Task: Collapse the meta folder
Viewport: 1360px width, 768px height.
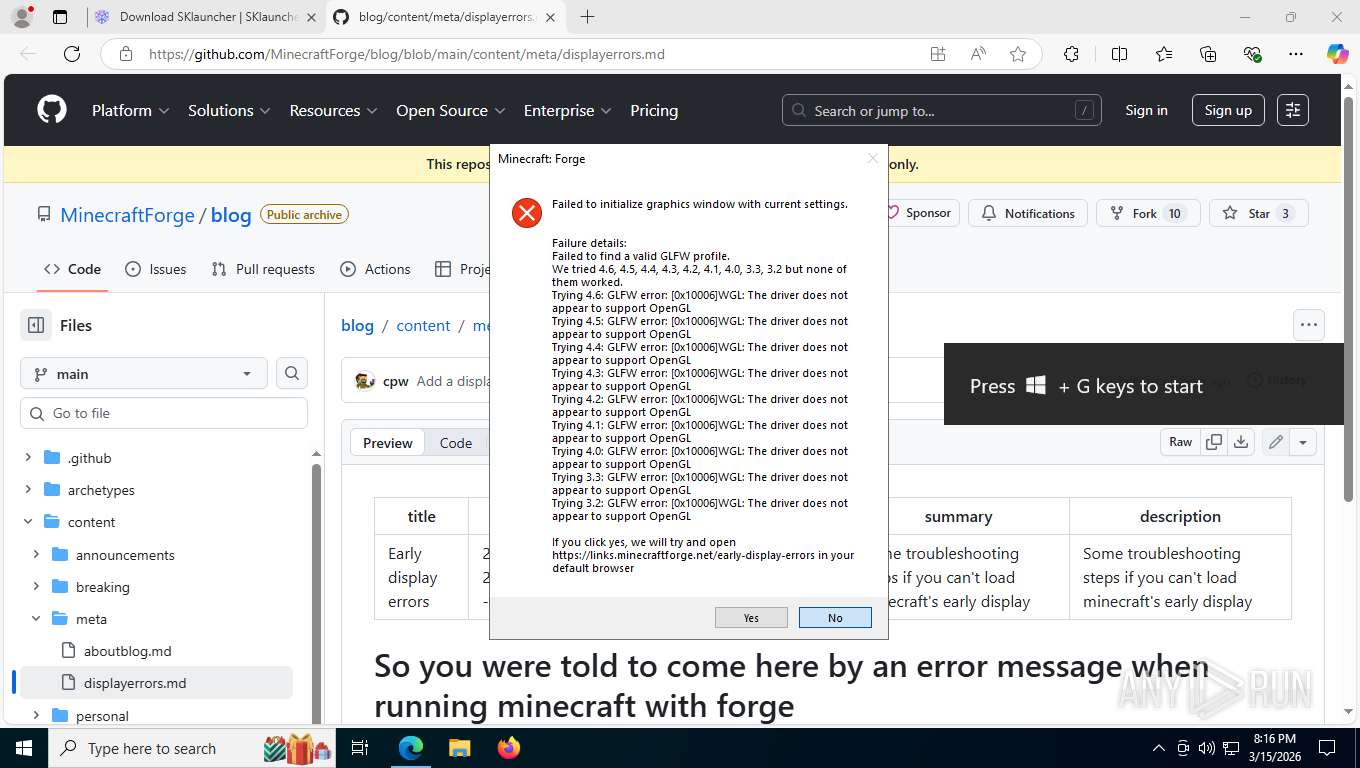Action: click(36, 619)
